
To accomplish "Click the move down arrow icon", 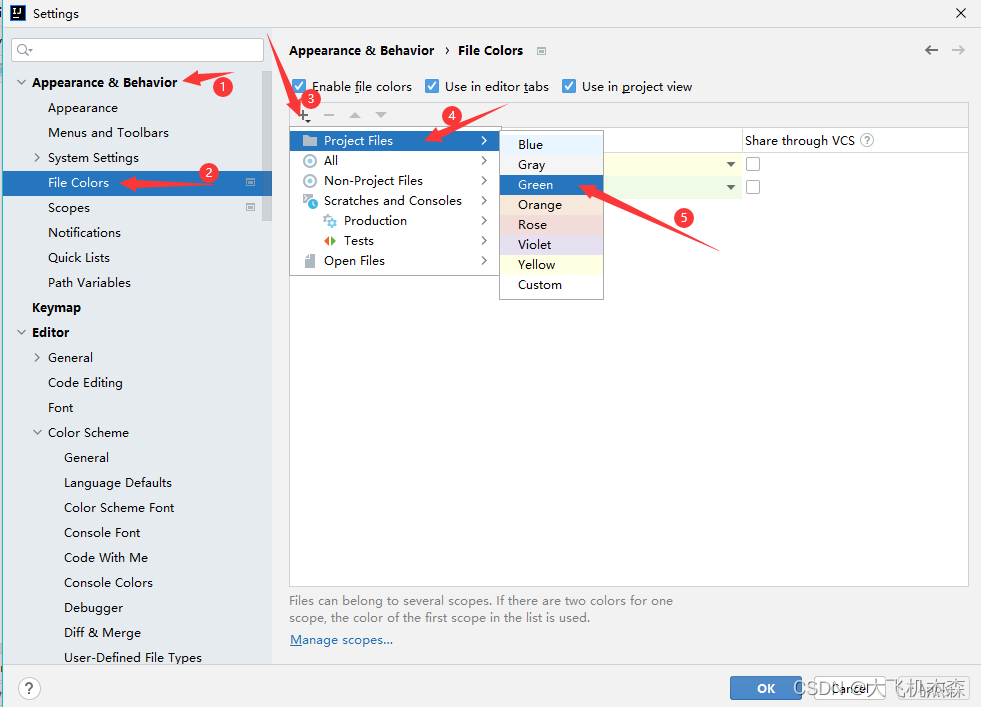I will click(x=379, y=115).
